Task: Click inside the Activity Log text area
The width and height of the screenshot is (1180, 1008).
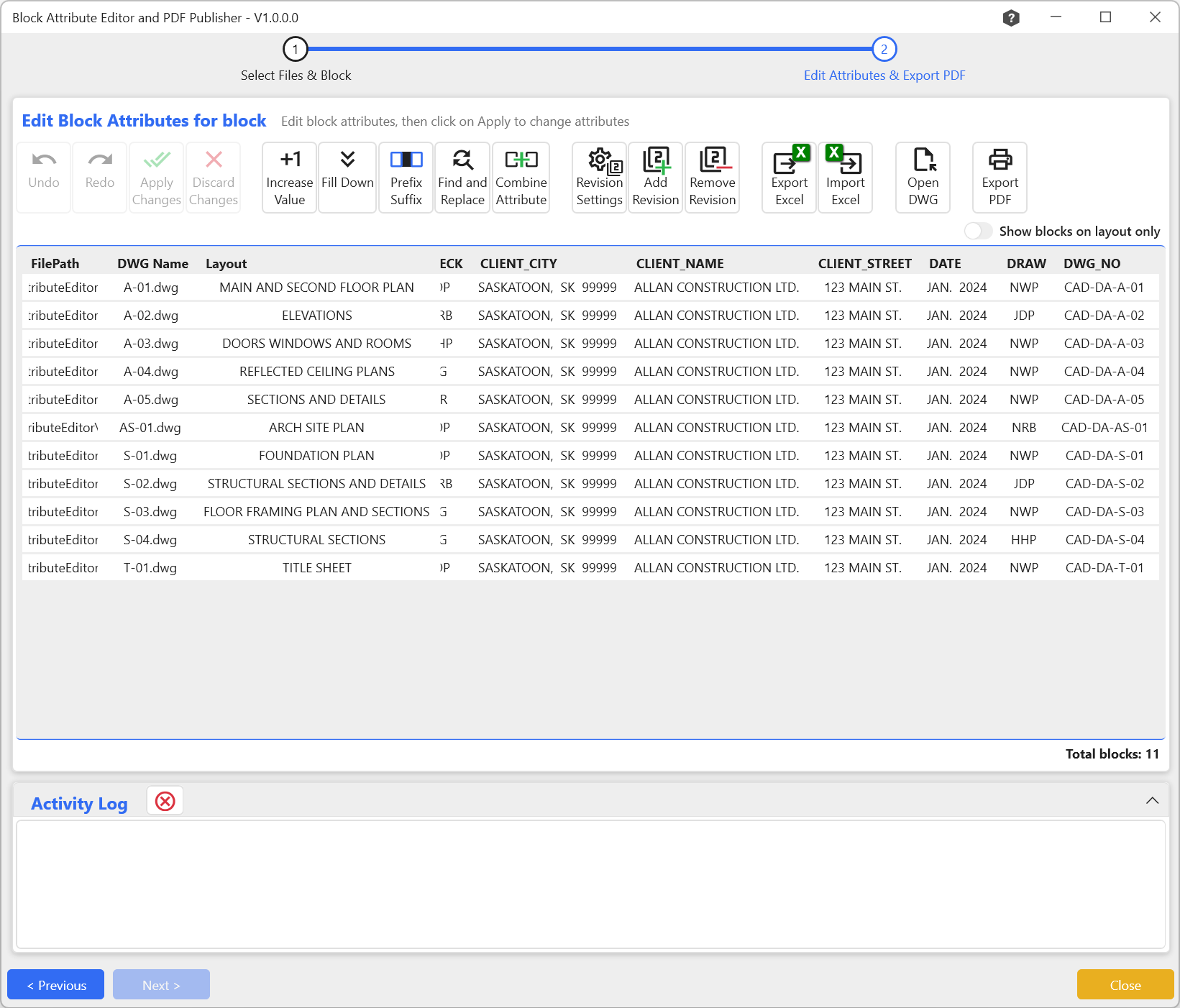Action: (x=590, y=884)
